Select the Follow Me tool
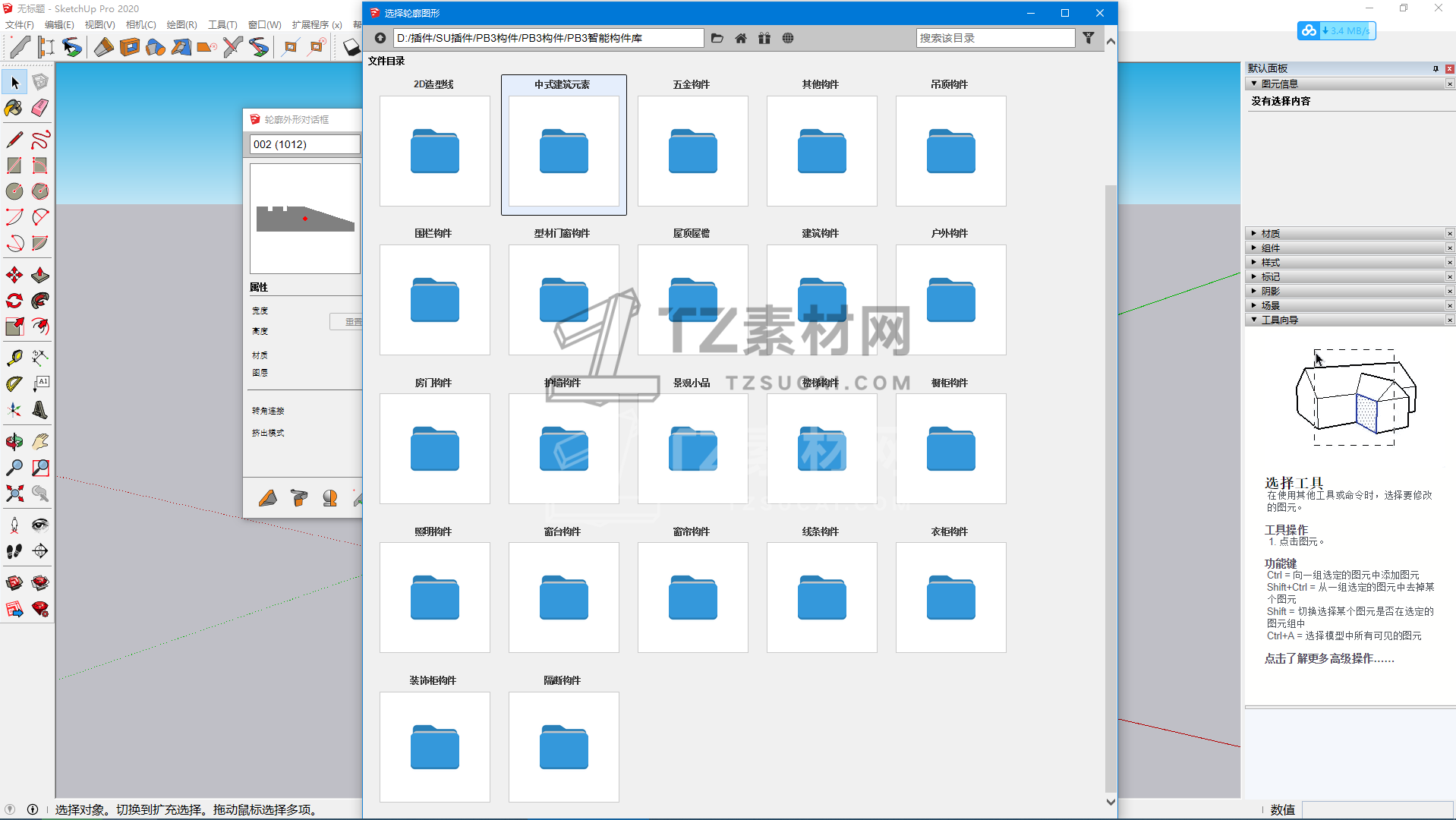This screenshot has width=1456, height=820. click(x=40, y=301)
